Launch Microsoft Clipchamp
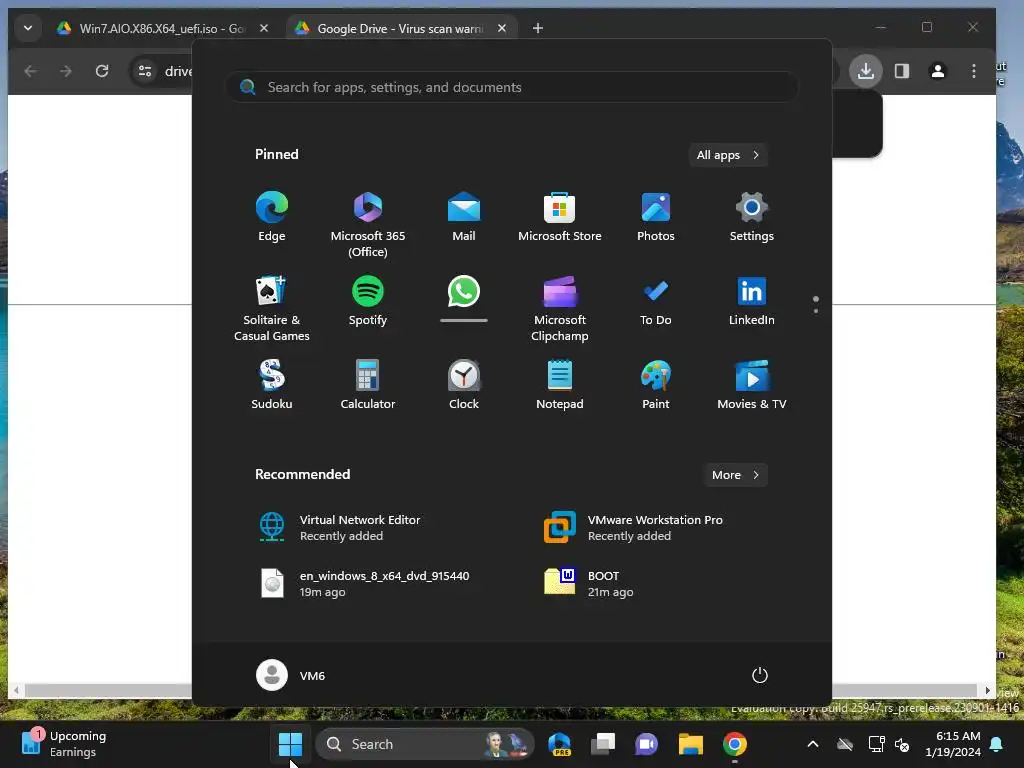The width and height of the screenshot is (1024, 768). pyautogui.click(x=560, y=308)
